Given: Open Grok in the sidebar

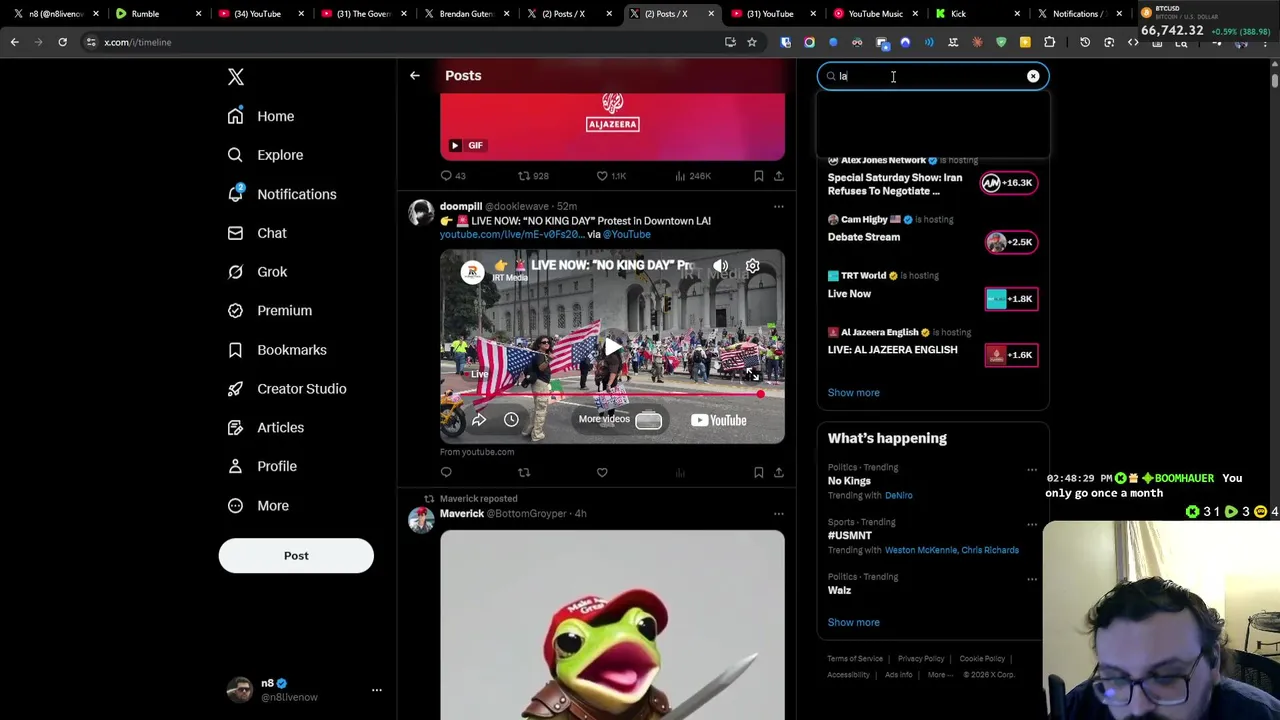Looking at the screenshot, I should [x=256, y=272].
